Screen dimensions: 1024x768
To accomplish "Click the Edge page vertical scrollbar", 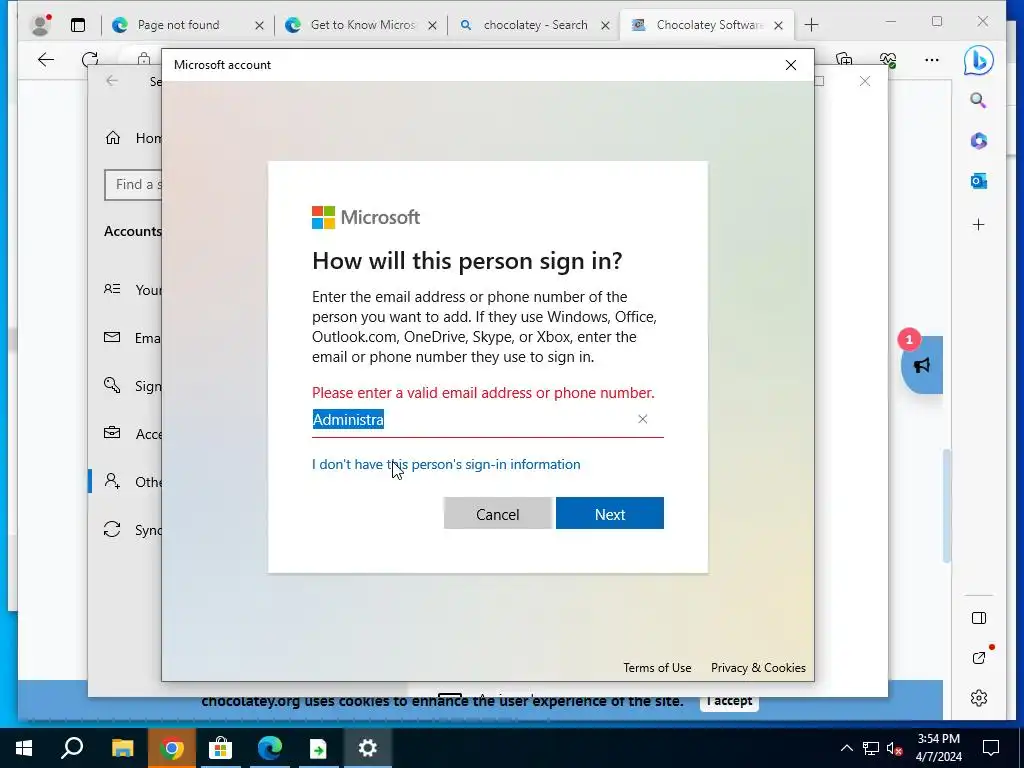I will coord(947,505).
